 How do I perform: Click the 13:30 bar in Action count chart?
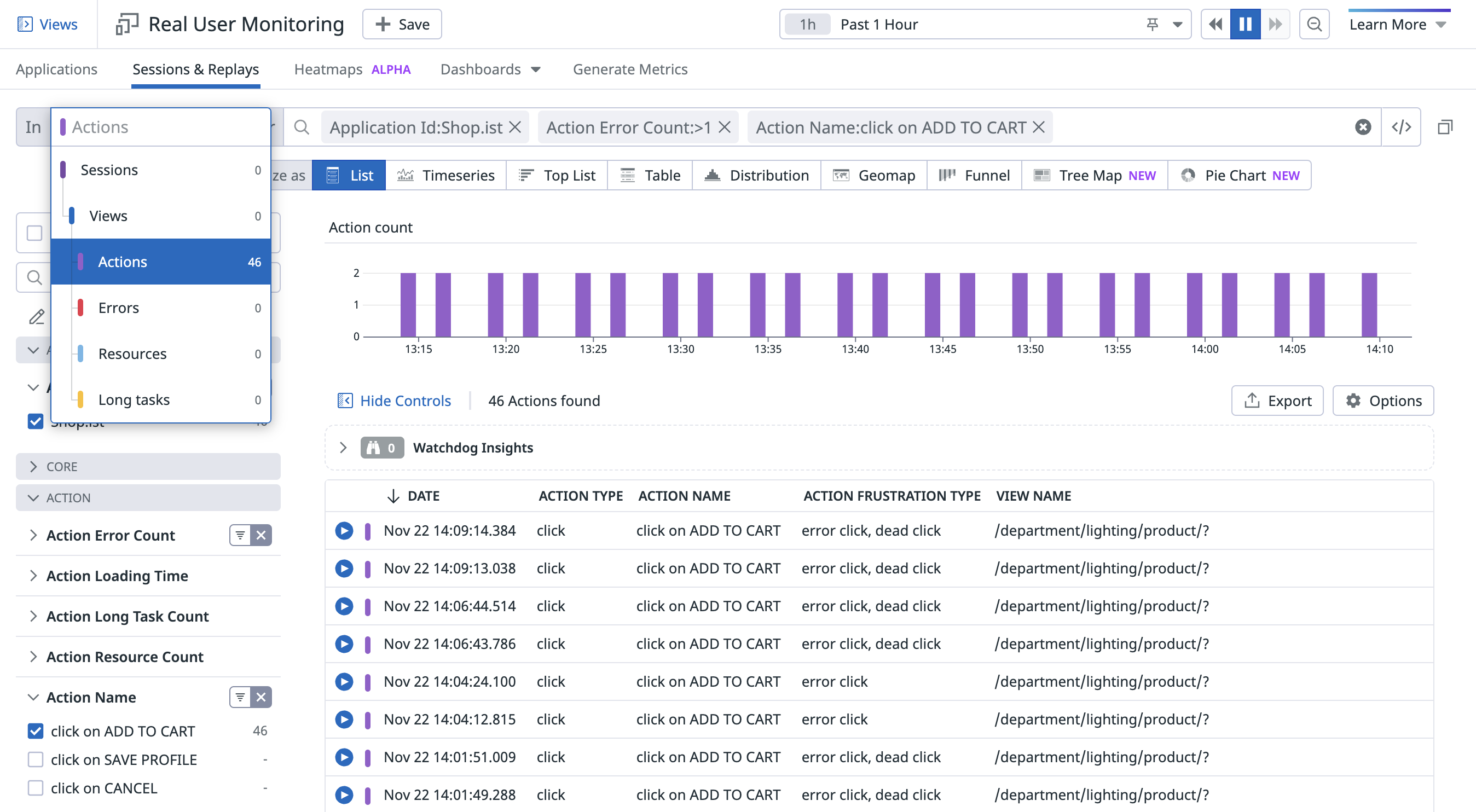point(670,305)
